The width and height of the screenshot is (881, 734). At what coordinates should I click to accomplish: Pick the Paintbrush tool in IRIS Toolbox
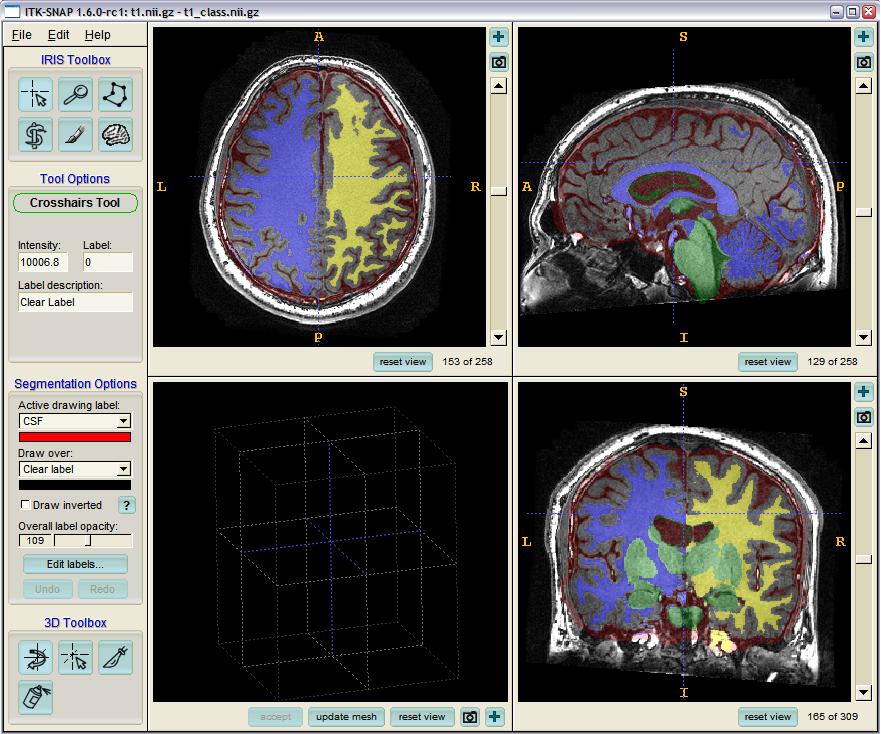click(x=76, y=135)
